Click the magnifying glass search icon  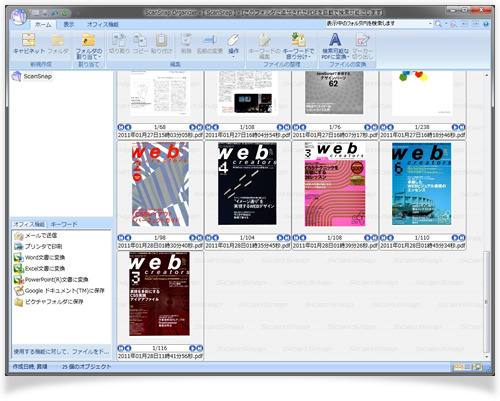point(439,24)
